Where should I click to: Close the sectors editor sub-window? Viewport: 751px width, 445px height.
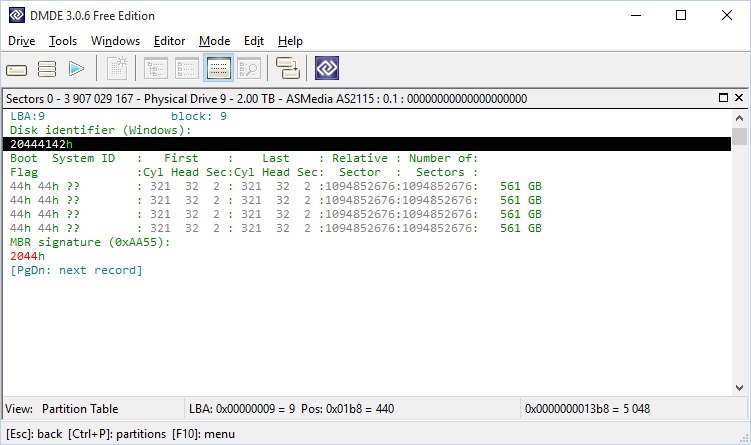739,98
